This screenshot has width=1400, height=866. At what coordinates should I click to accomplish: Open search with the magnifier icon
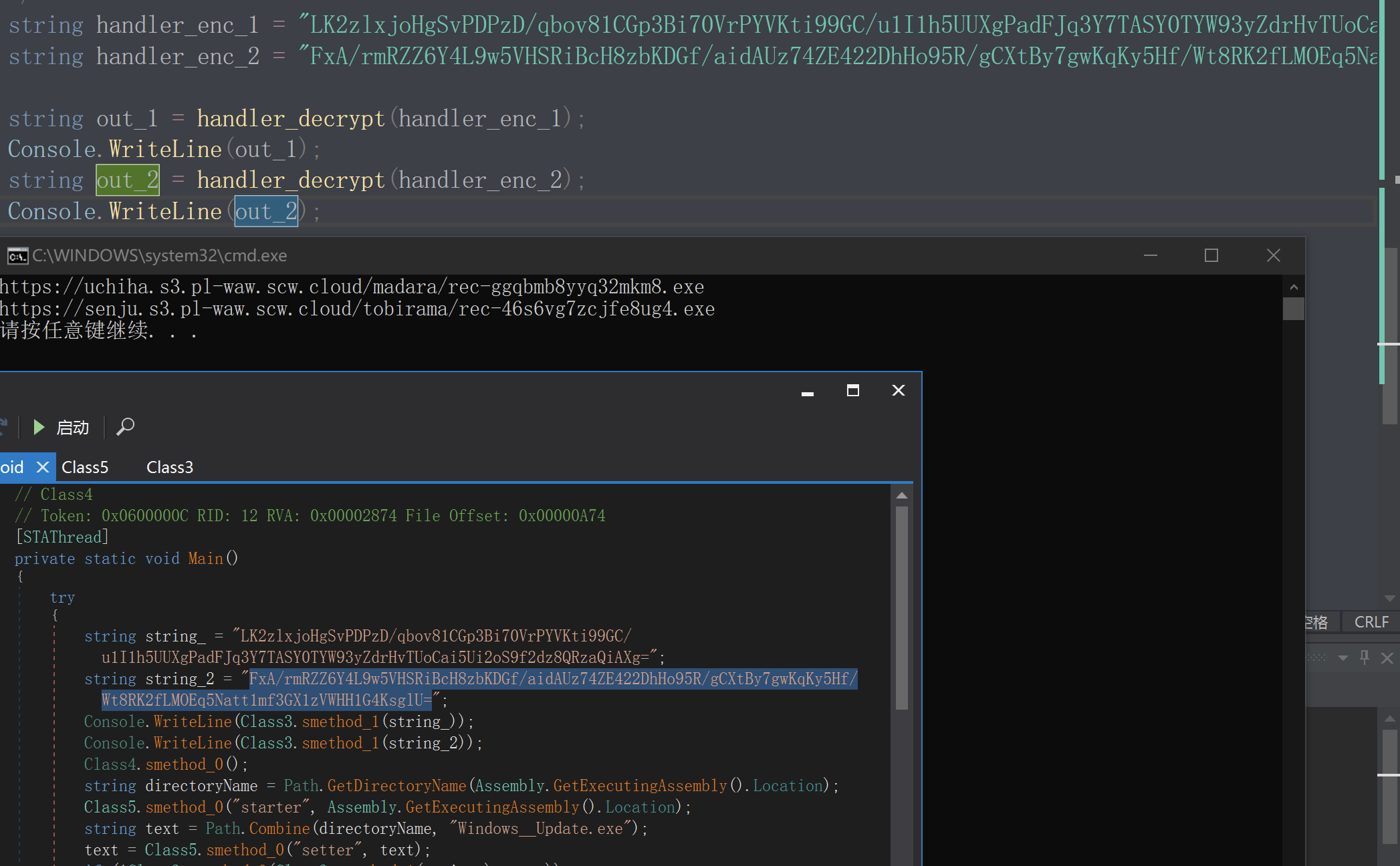125,426
